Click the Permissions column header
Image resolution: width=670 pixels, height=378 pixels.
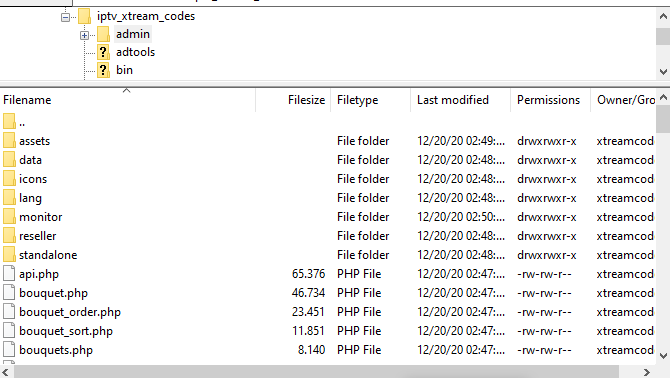point(550,100)
